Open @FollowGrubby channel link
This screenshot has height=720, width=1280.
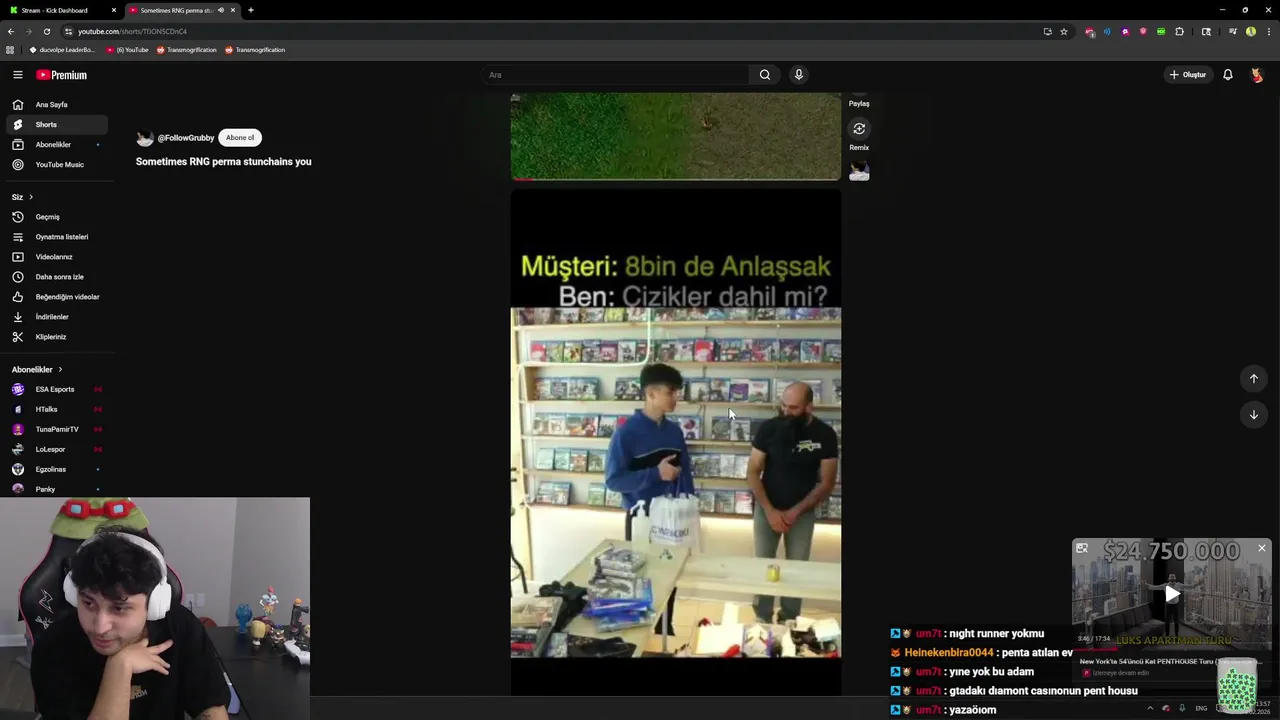point(186,138)
